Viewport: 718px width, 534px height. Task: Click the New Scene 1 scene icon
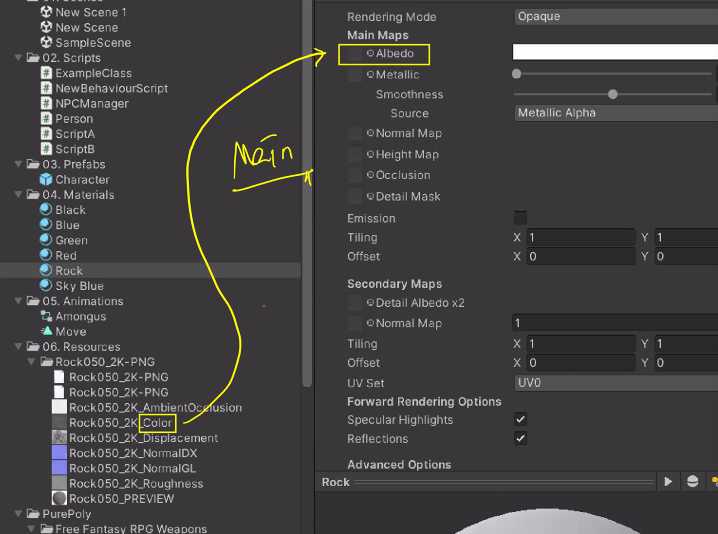click(46, 12)
